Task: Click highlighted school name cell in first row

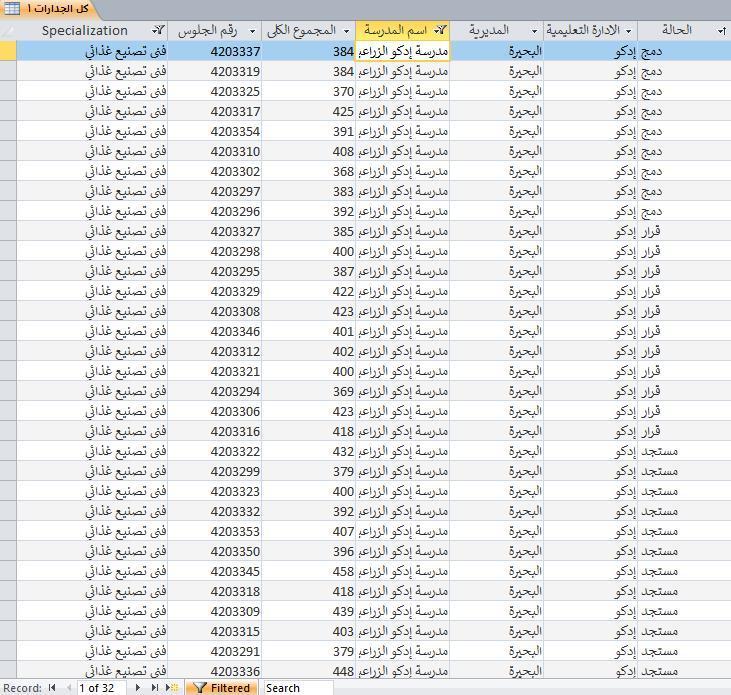Action: pyautogui.click(x=403, y=51)
